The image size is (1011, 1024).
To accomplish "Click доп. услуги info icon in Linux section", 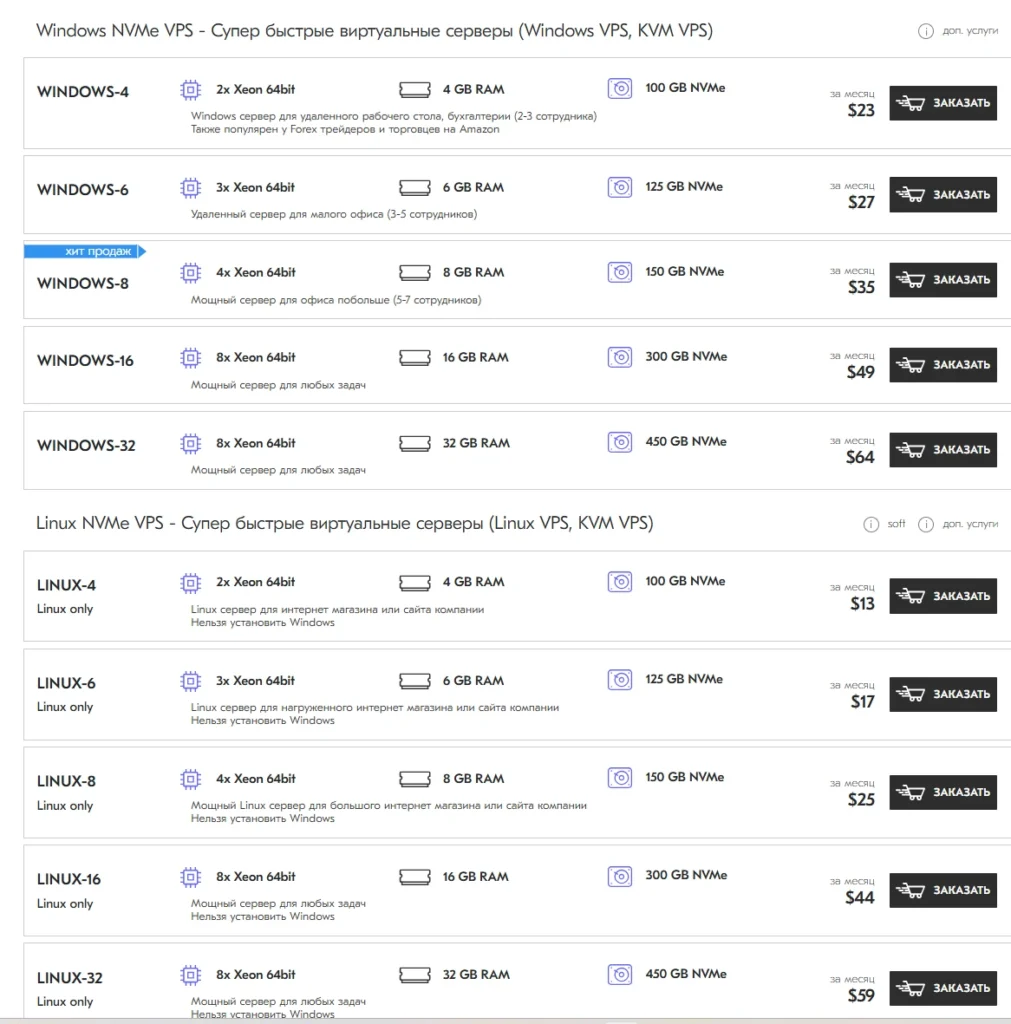I will (x=925, y=524).
